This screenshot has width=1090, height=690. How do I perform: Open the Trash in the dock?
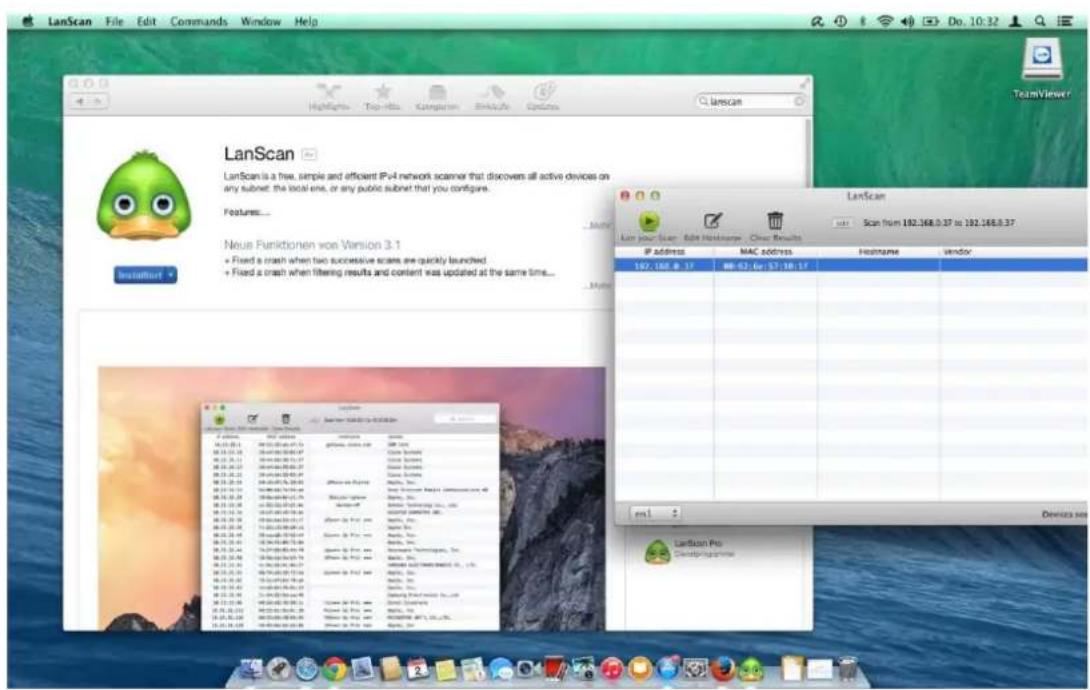847,669
